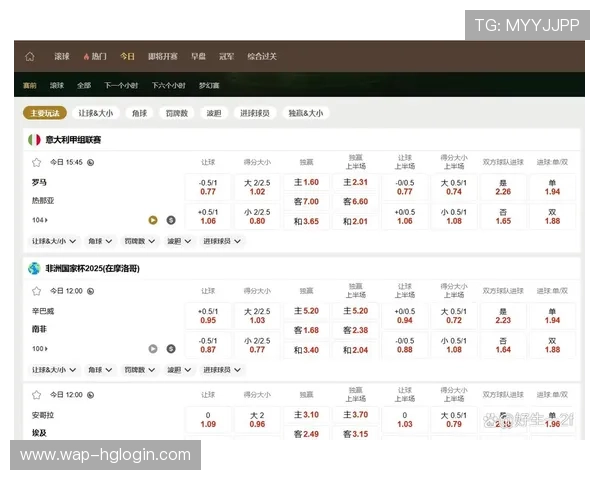Screen dimensions: 600x480
Task: Expand 100 more markets for 辛巴威 match
Action: (x=40, y=349)
